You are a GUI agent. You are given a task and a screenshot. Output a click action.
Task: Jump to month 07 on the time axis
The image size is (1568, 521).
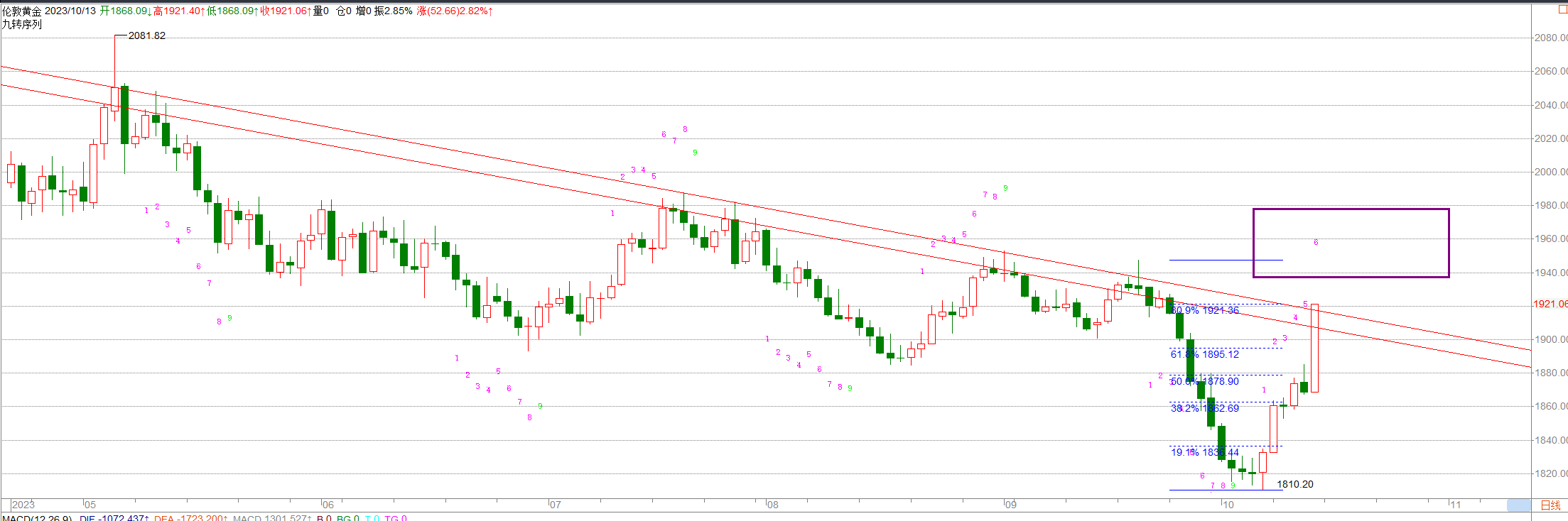tap(555, 505)
